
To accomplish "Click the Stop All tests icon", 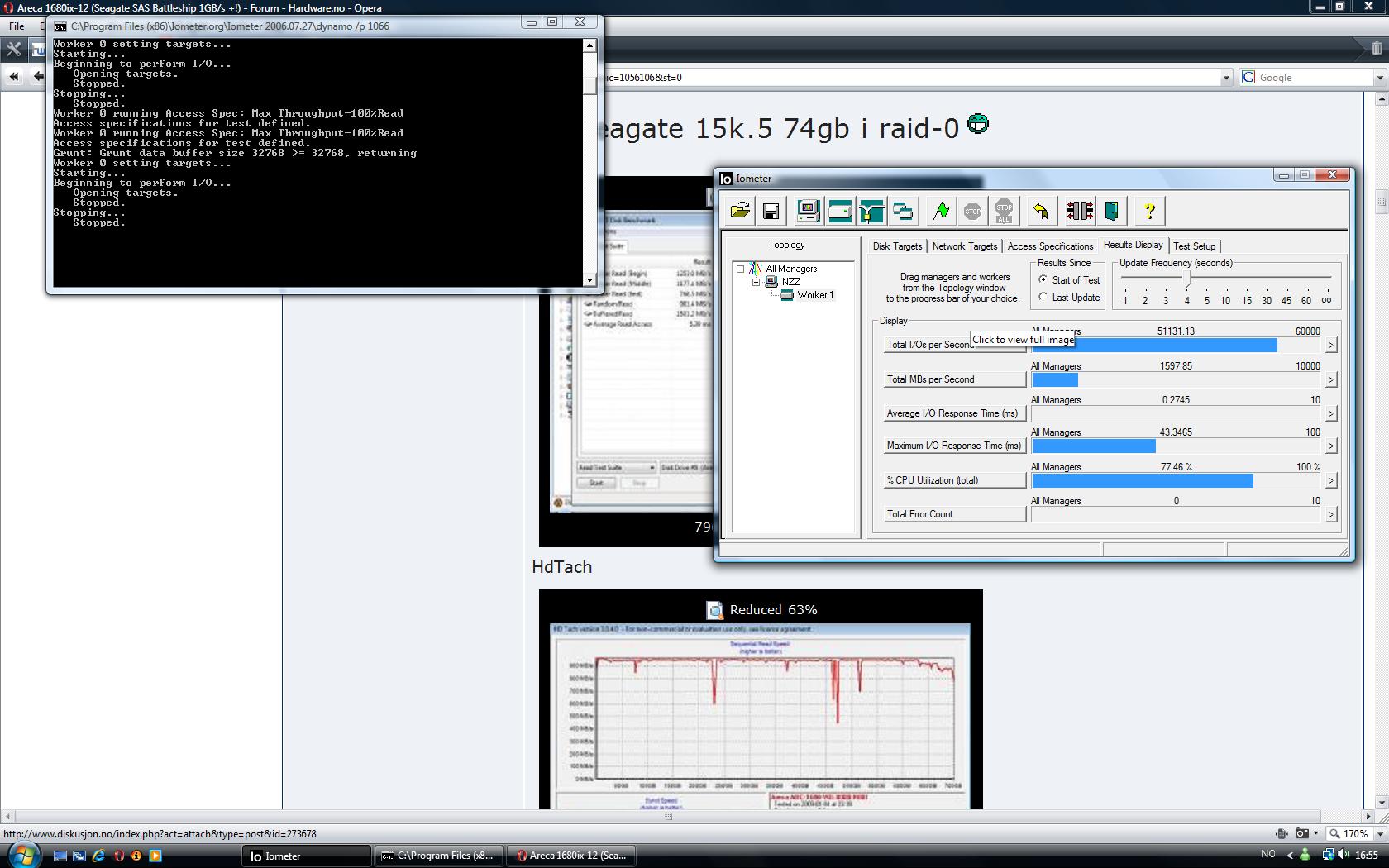I will click(1004, 211).
